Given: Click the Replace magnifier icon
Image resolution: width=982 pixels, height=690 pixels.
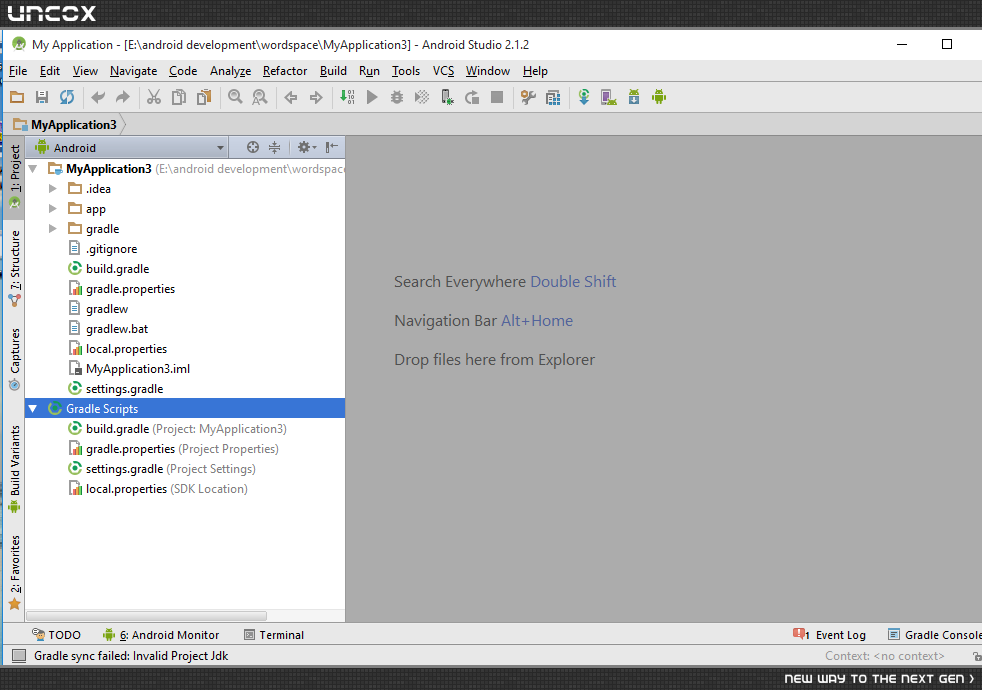Looking at the screenshot, I should pos(259,97).
